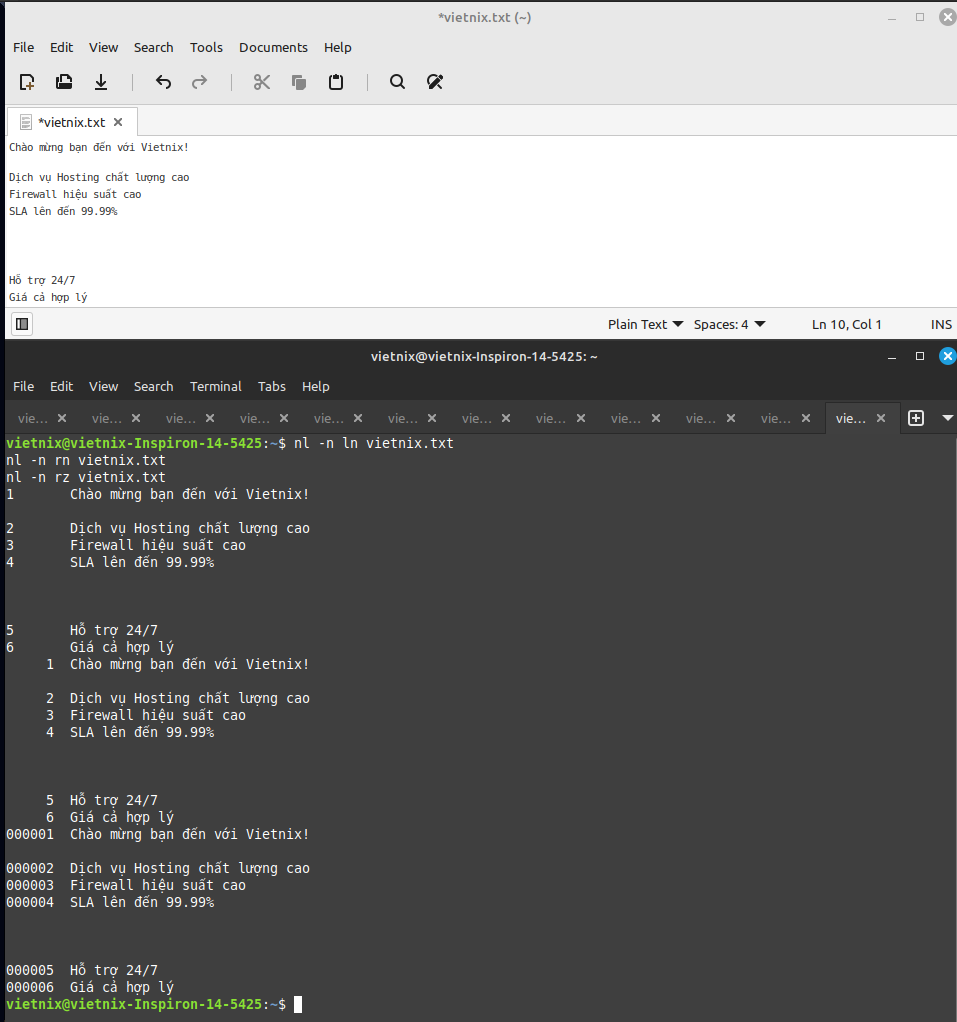The width and height of the screenshot is (957, 1022).
Task: Click terminal output line starting with 000001
Action: 158,834
